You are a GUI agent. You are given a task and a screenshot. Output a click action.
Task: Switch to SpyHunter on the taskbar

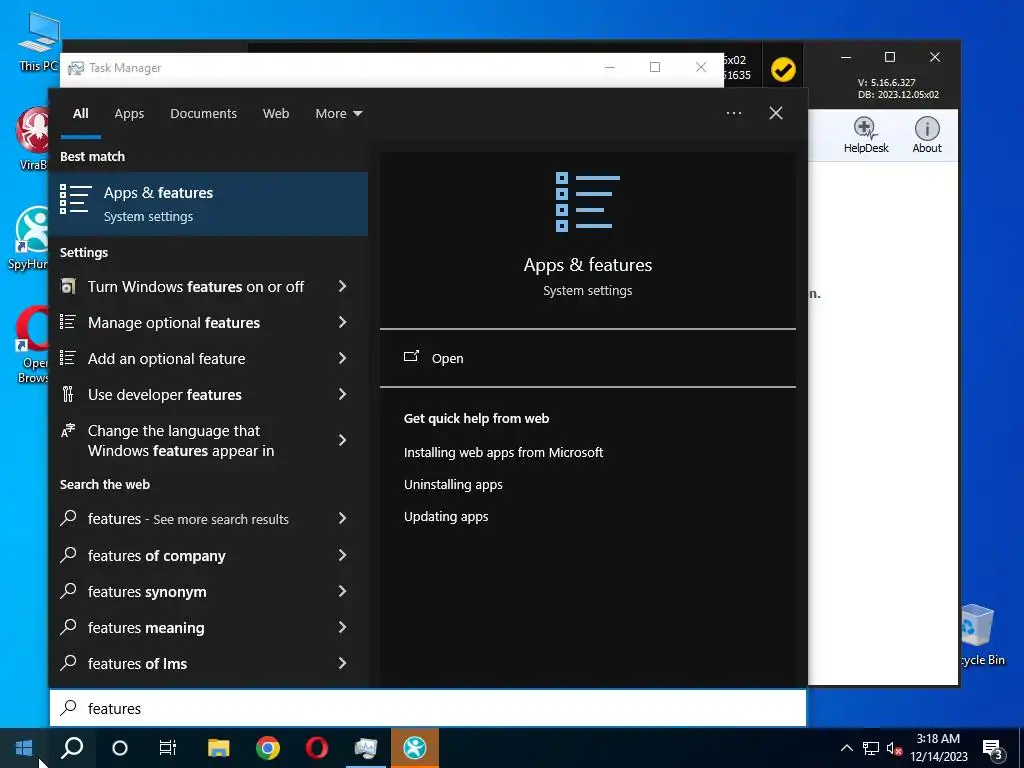(x=415, y=748)
